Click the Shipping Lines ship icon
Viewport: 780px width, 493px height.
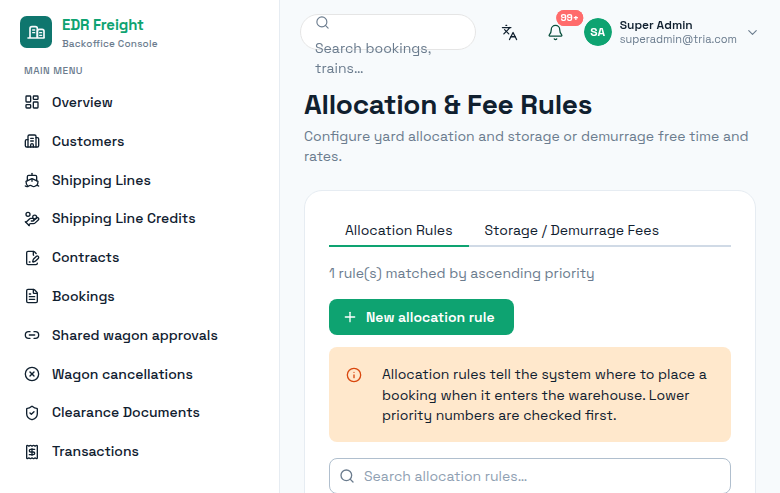coord(32,180)
